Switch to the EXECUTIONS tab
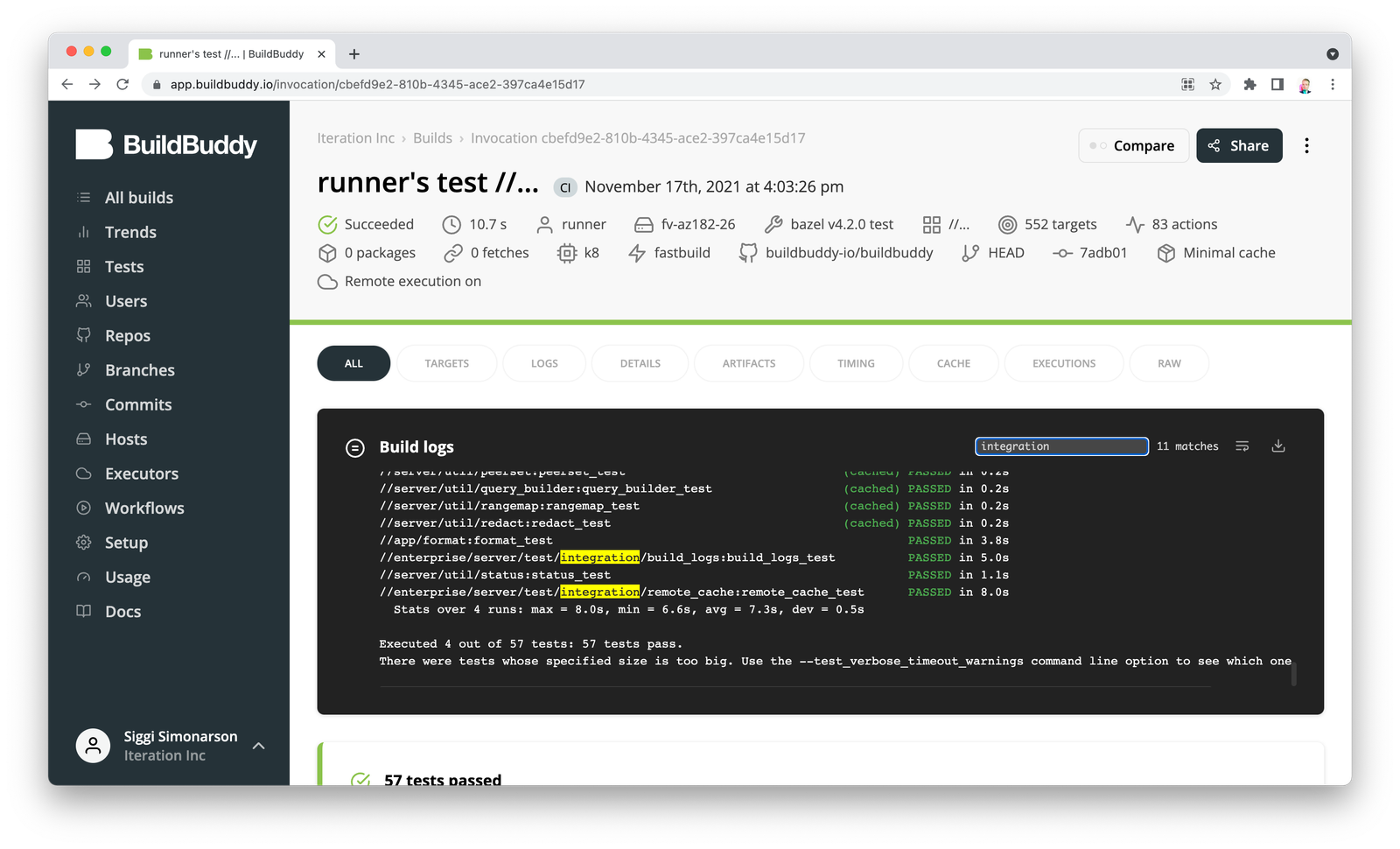1400x849 pixels. coord(1064,363)
